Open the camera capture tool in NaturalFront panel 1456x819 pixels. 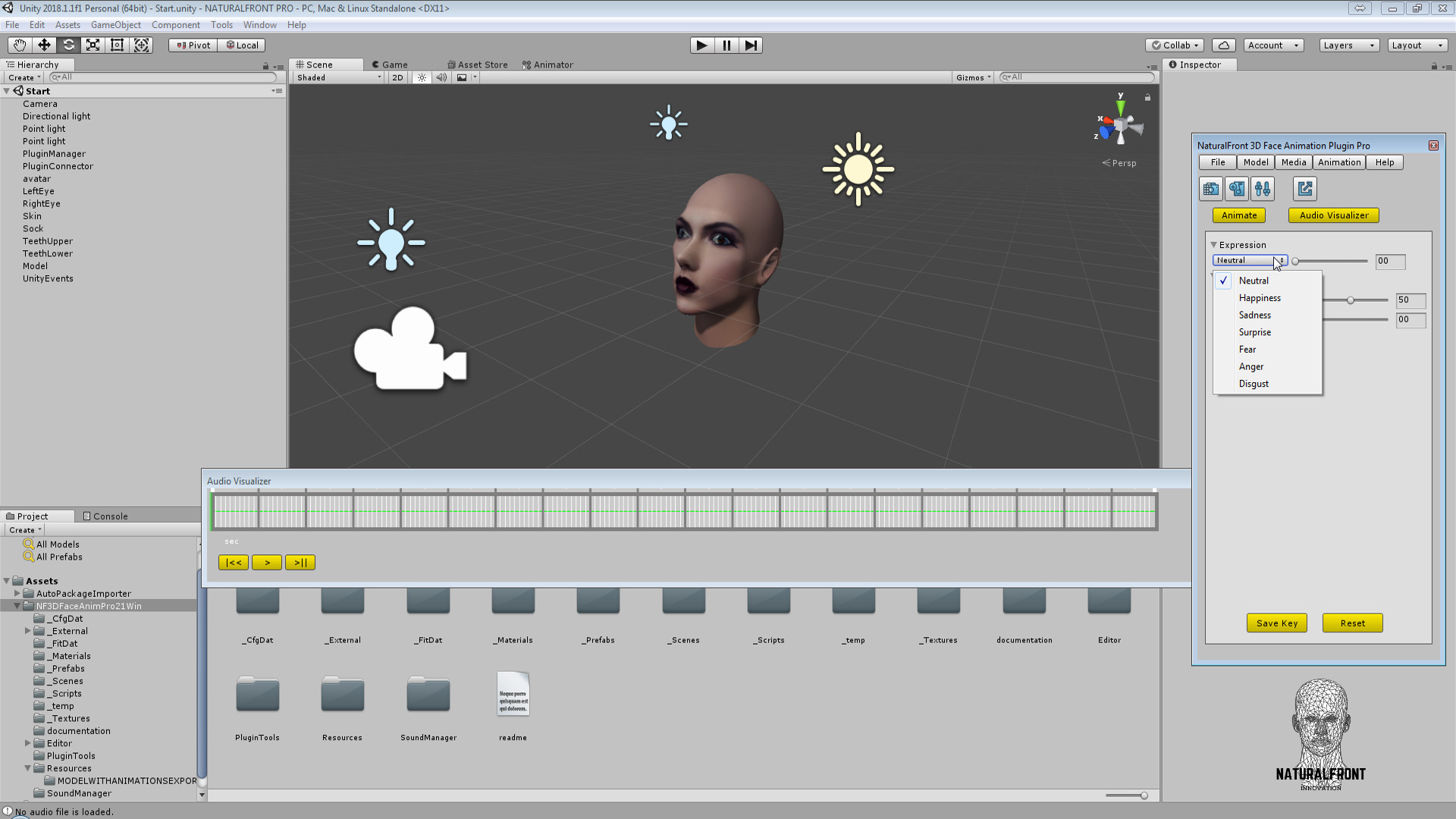(1210, 188)
